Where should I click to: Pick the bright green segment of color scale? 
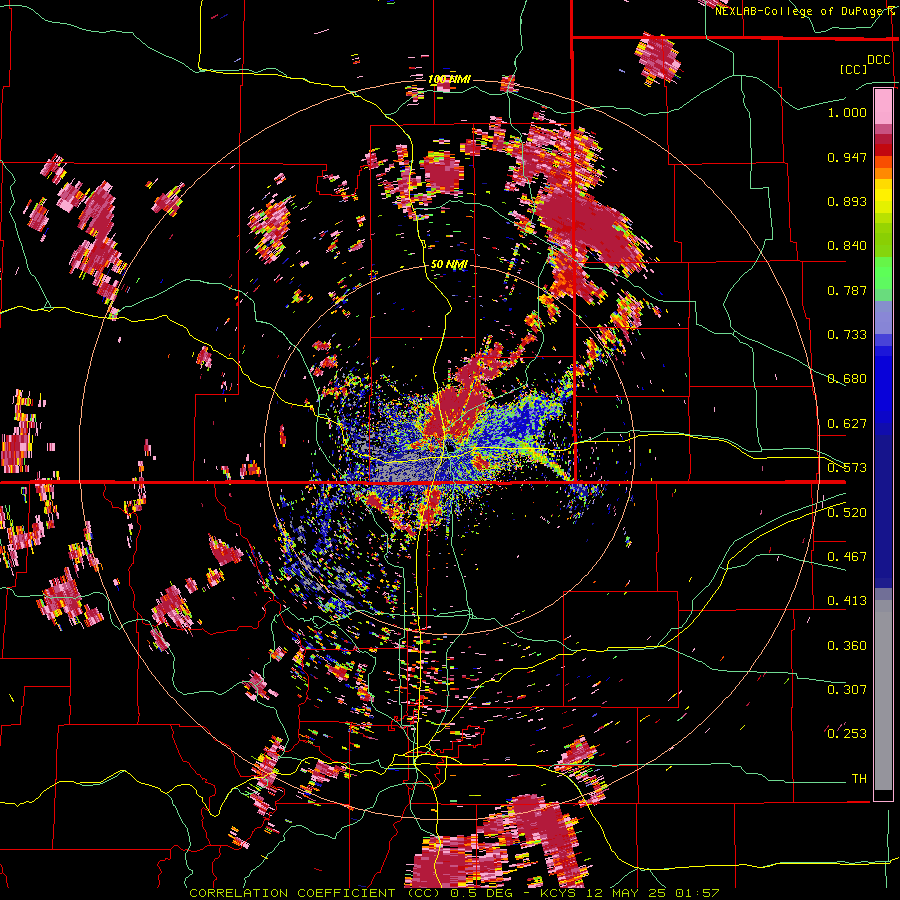(x=883, y=273)
